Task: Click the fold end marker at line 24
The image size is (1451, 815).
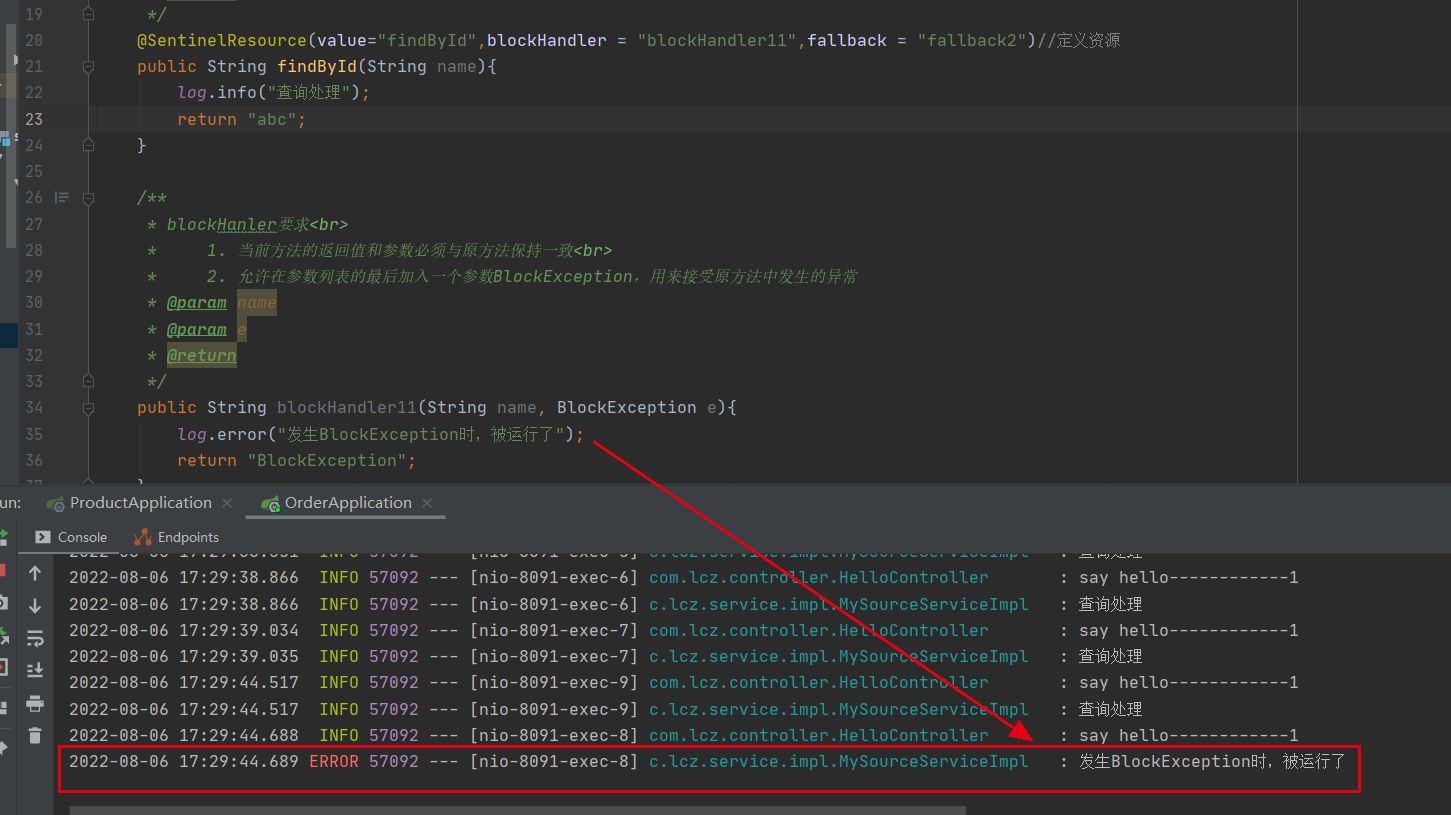Action: coord(88,145)
